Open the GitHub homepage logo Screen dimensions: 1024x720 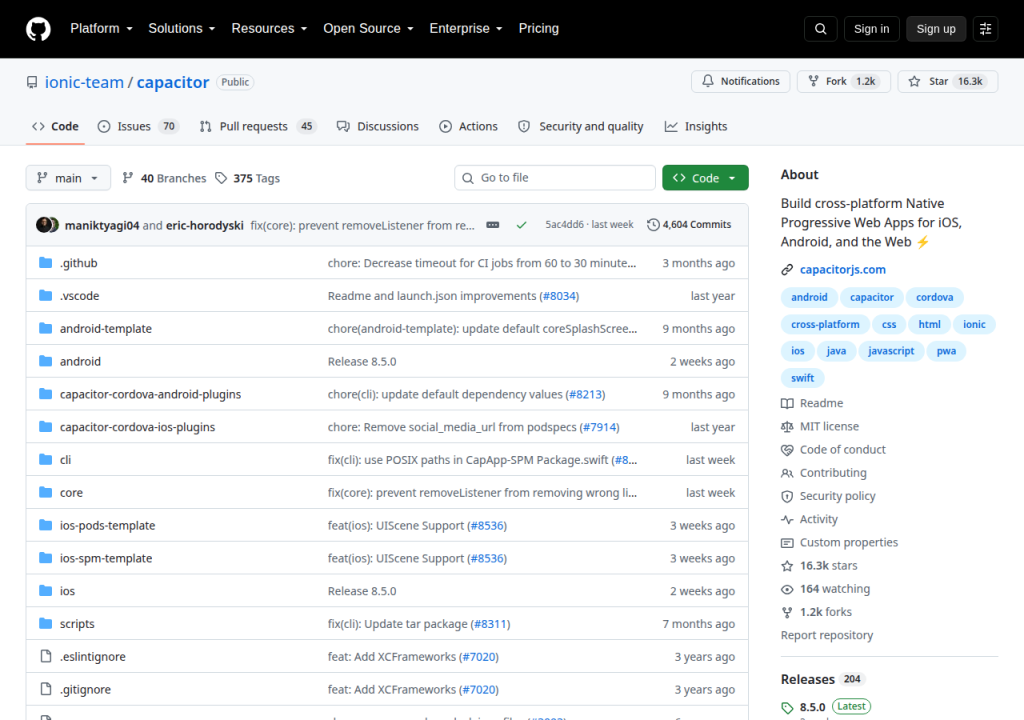click(x=38, y=29)
